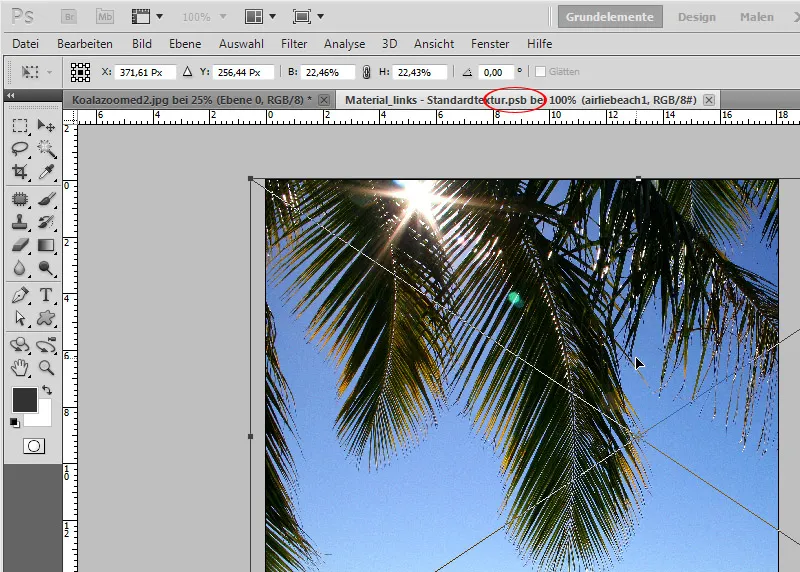Screen dimensions: 800x572
Task: Select the 3D Camera Orbit tool
Action: tap(46, 345)
